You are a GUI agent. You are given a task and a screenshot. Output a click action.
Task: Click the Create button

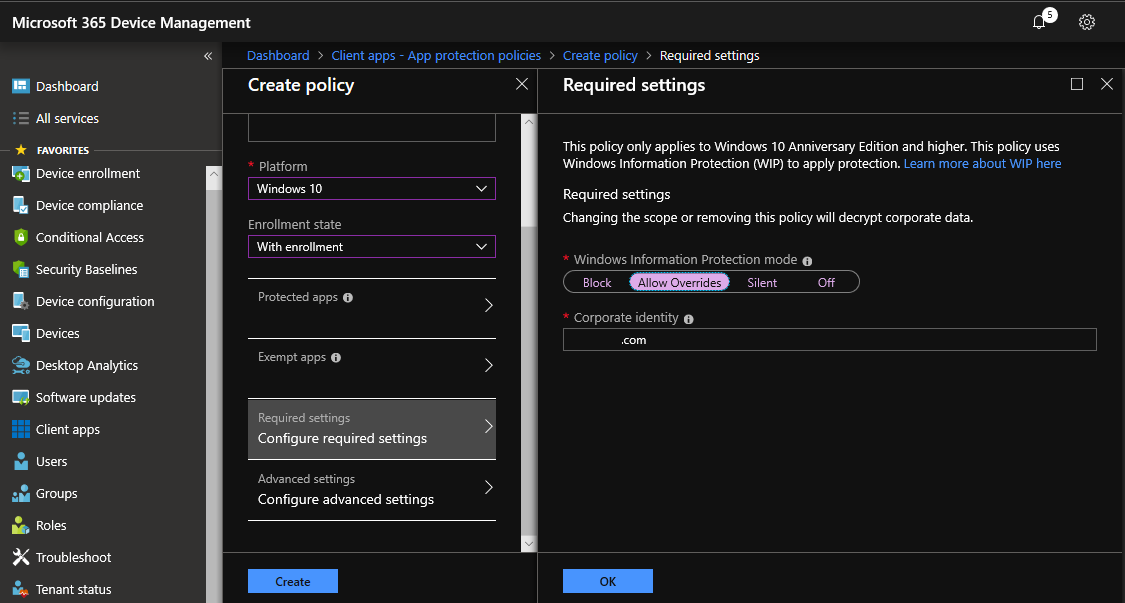pos(293,581)
